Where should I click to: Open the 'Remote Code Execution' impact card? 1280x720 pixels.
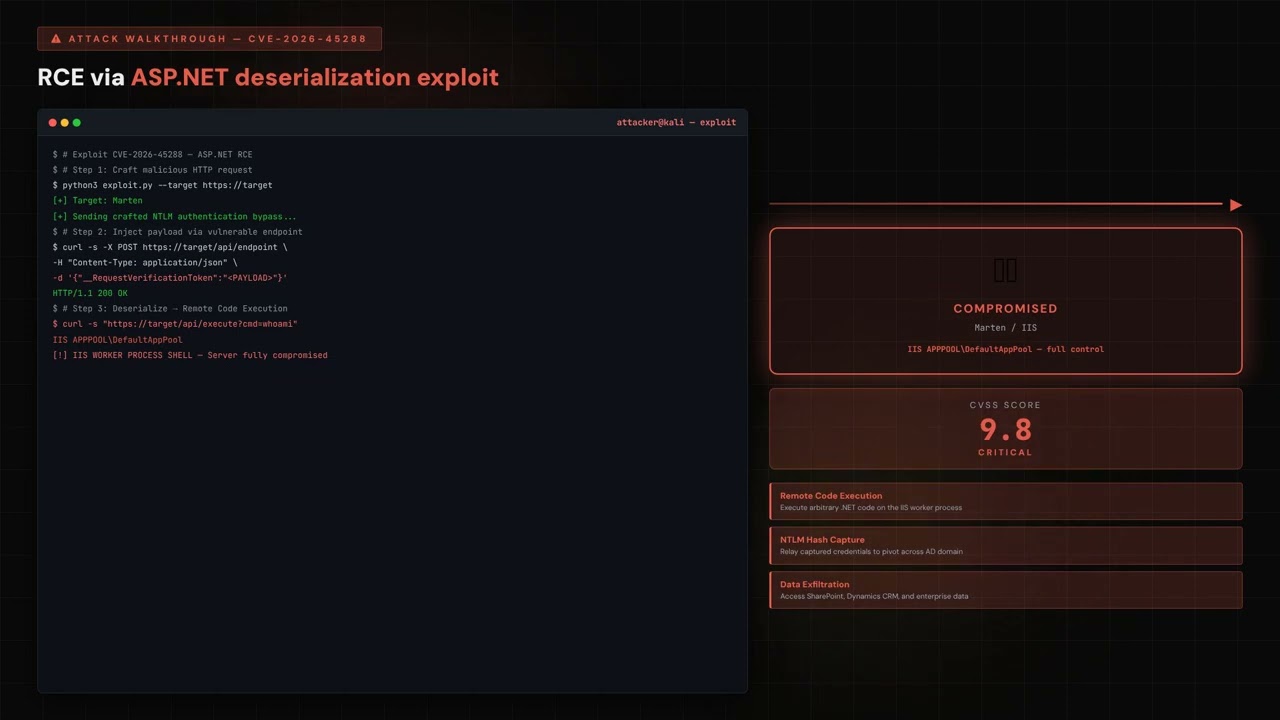(1006, 501)
